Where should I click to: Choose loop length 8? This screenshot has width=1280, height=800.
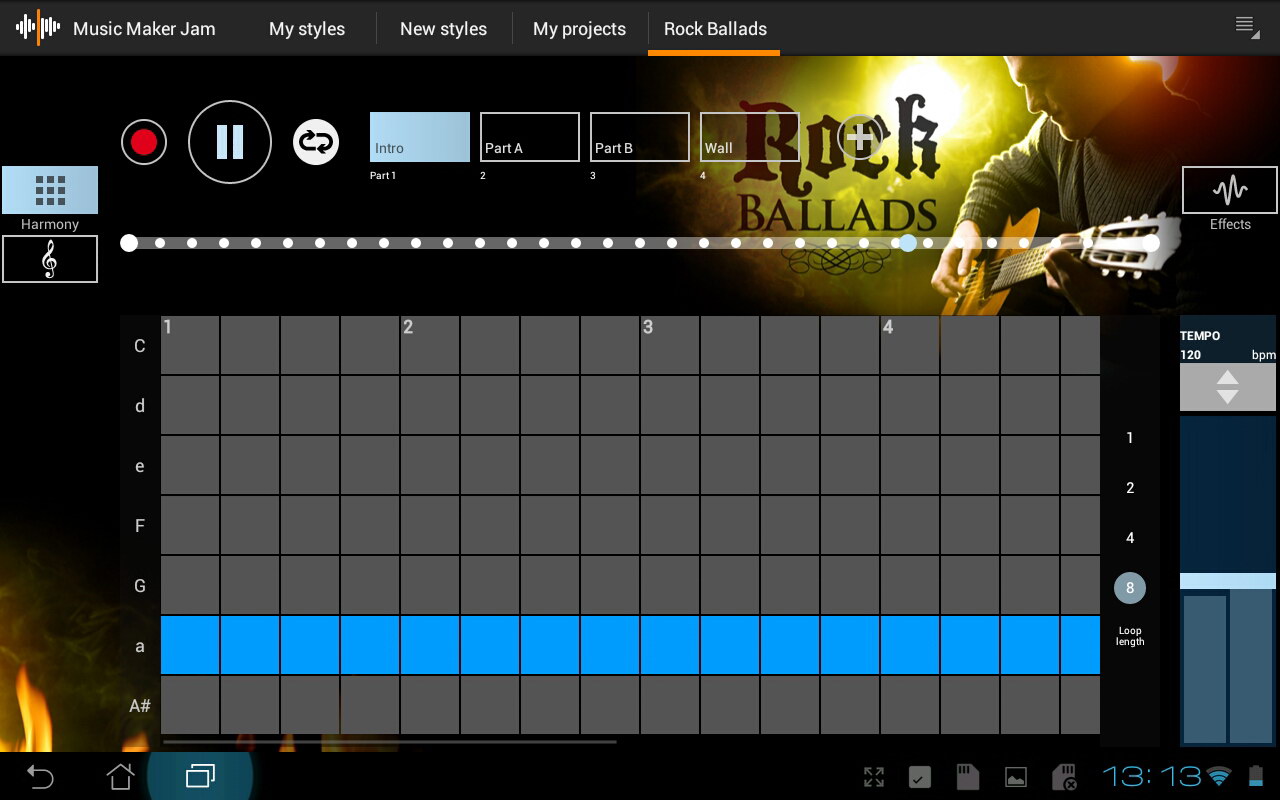(x=1130, y=588)
